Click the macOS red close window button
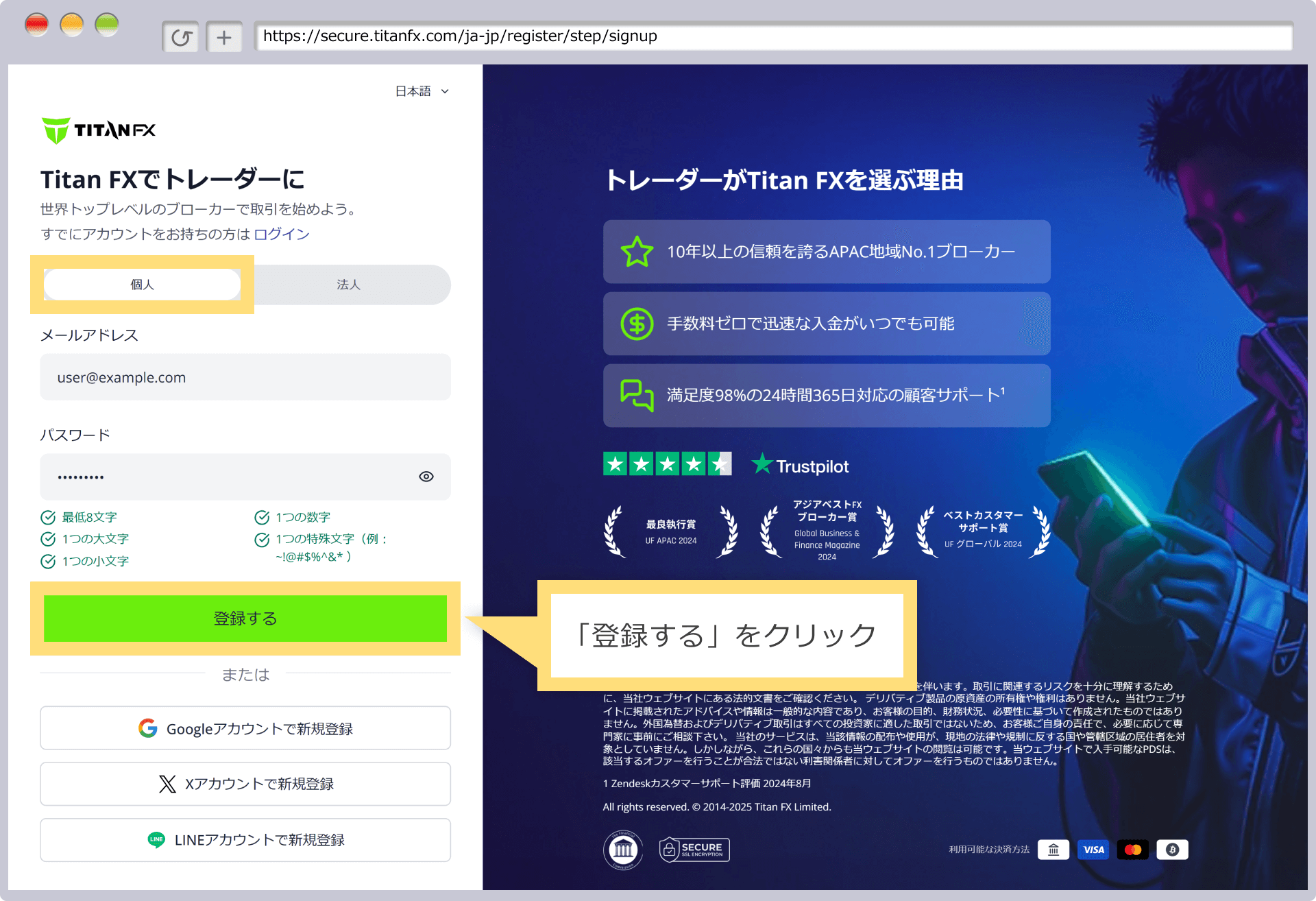1316x901 pixels. coord(36,25)
